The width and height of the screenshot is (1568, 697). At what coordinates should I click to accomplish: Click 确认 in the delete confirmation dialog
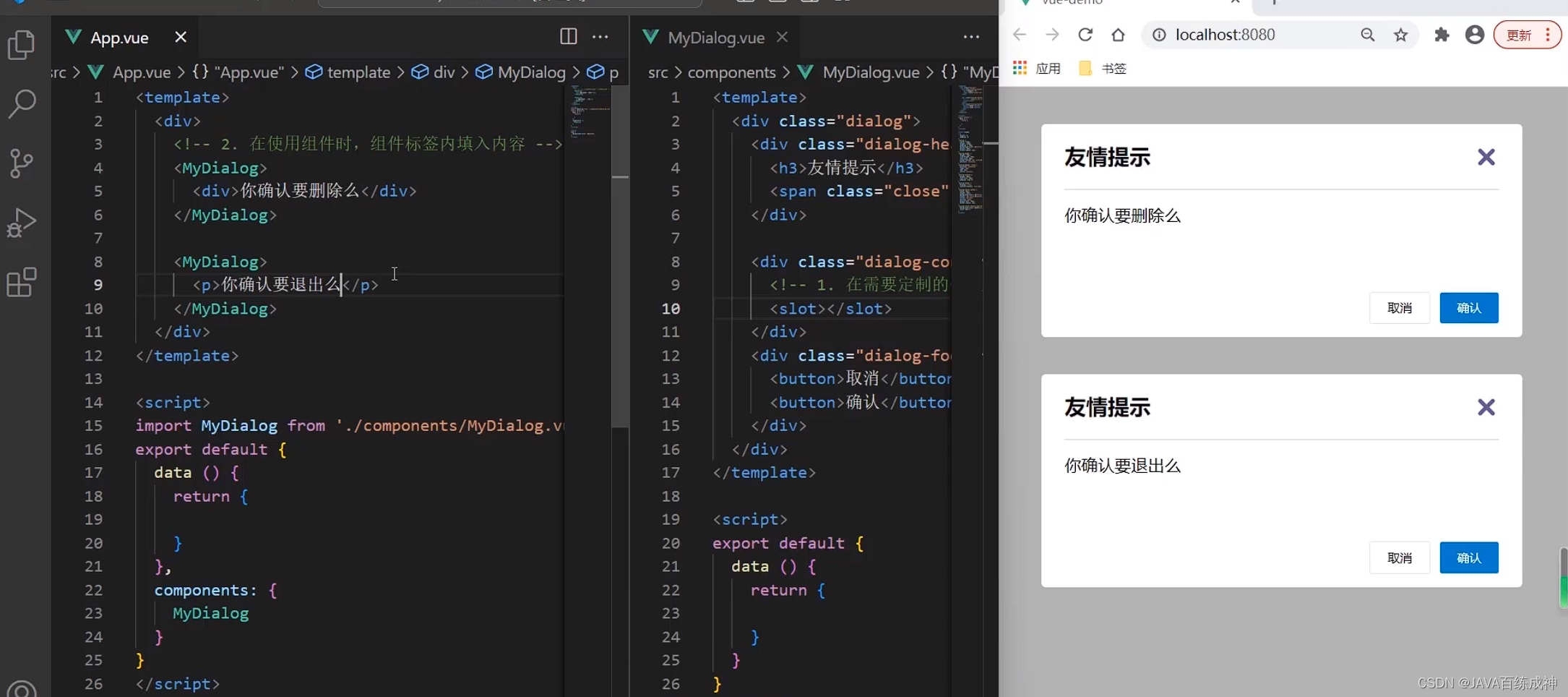(1469, 308)
